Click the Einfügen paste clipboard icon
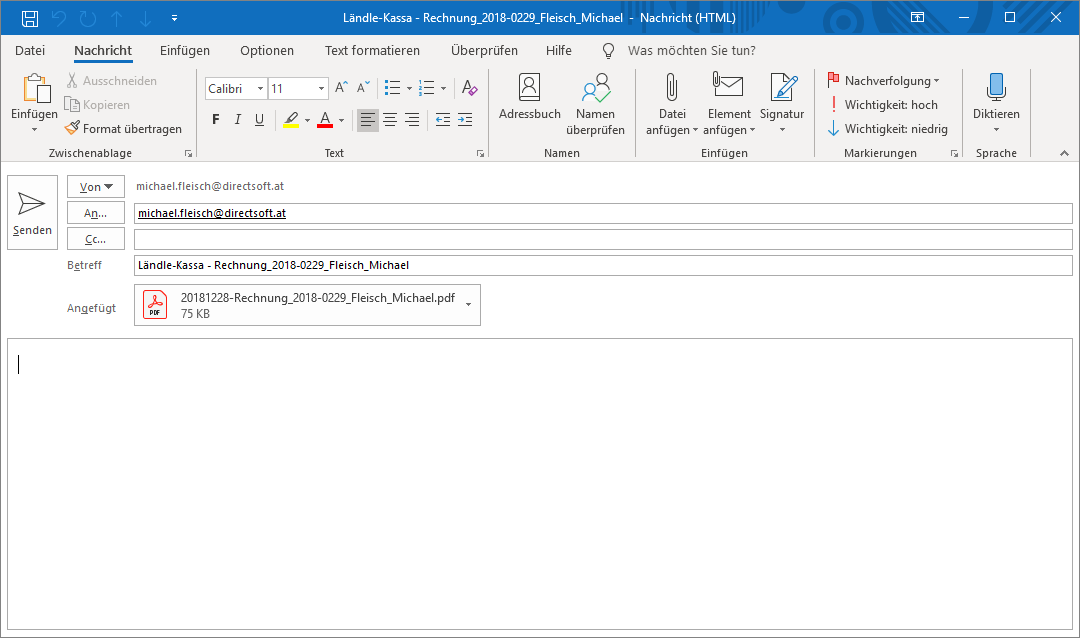This screenshot has width=1080, height=638. (35, 90)
